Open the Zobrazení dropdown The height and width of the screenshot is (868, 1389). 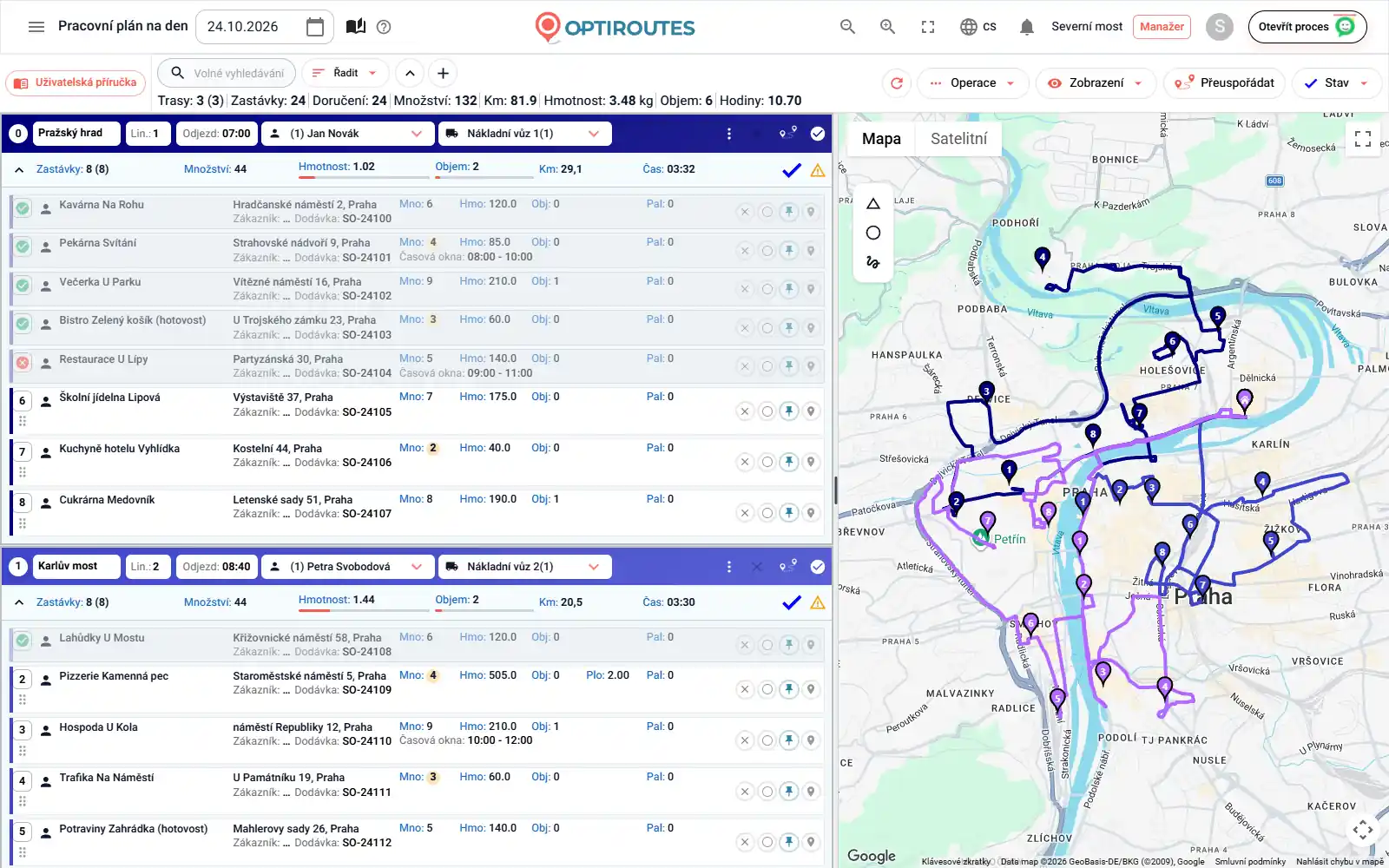[x=1096, y=83]
